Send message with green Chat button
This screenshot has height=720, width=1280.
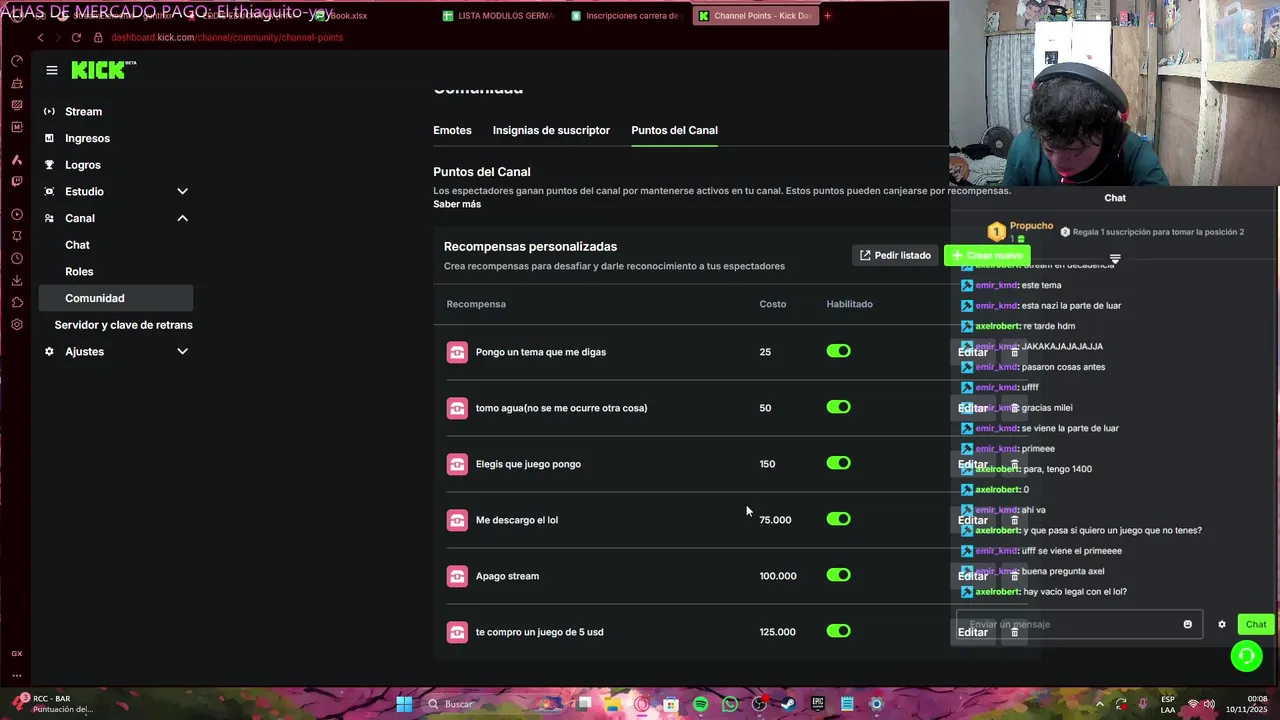click(1256, 624)
